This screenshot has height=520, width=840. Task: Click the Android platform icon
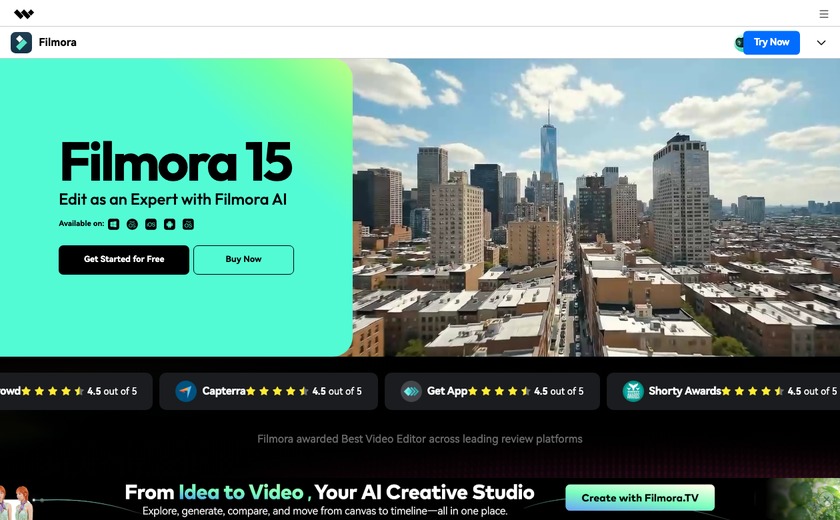point(170,224)
